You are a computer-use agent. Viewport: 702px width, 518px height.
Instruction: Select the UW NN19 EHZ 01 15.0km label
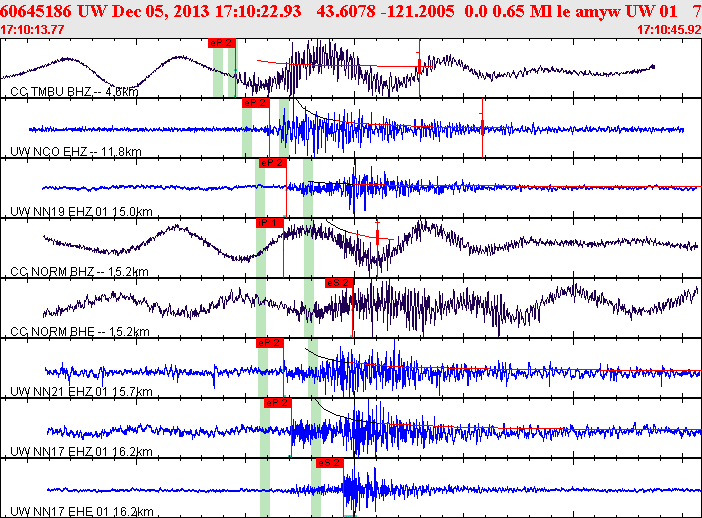(x=81, y=211)
